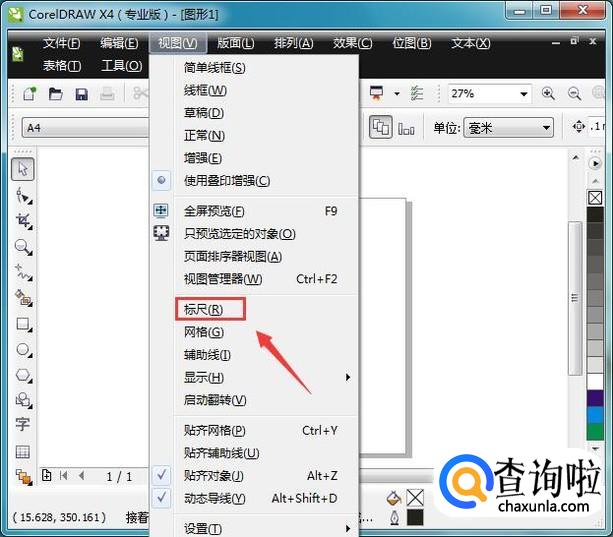Toggle 贴齐对象(J) snap to objects
Screen dimensions: 613x537
pyautogui.click(x=255, y=476)
